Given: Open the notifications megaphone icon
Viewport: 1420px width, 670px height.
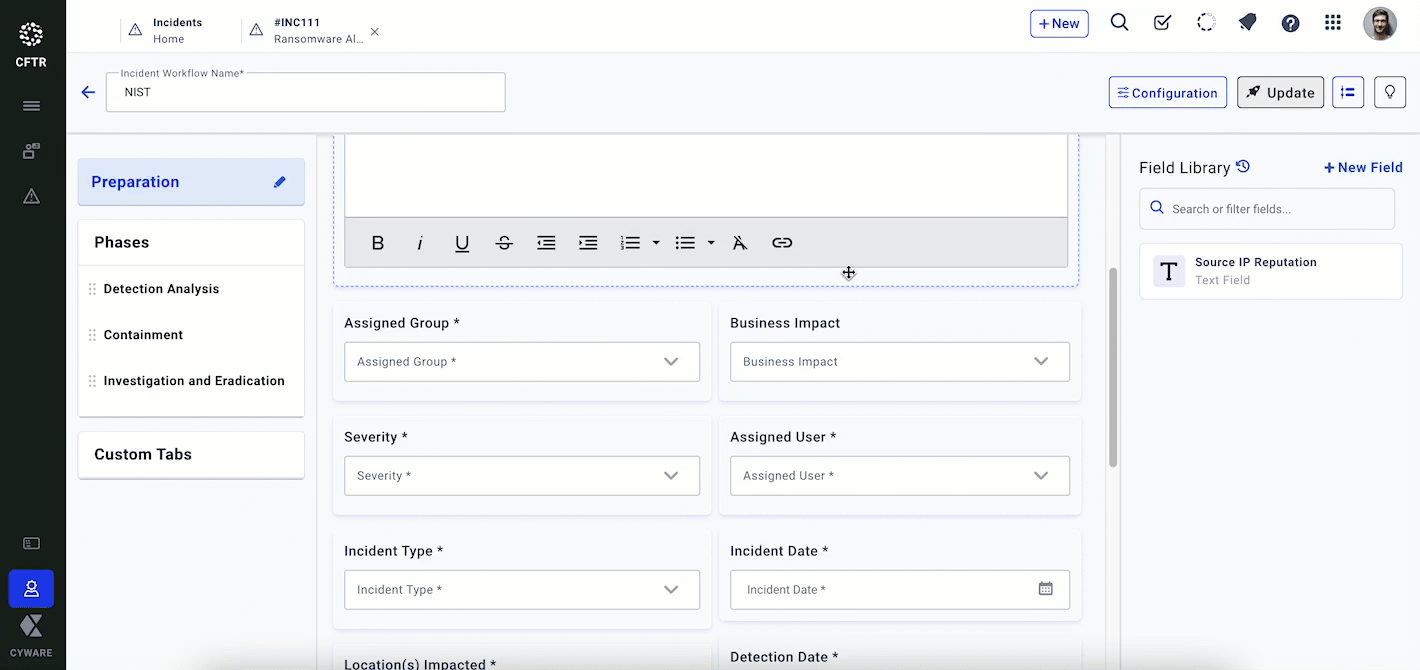Looking at the screenshot, I should pyautogui.click(x=1247, y=23).
